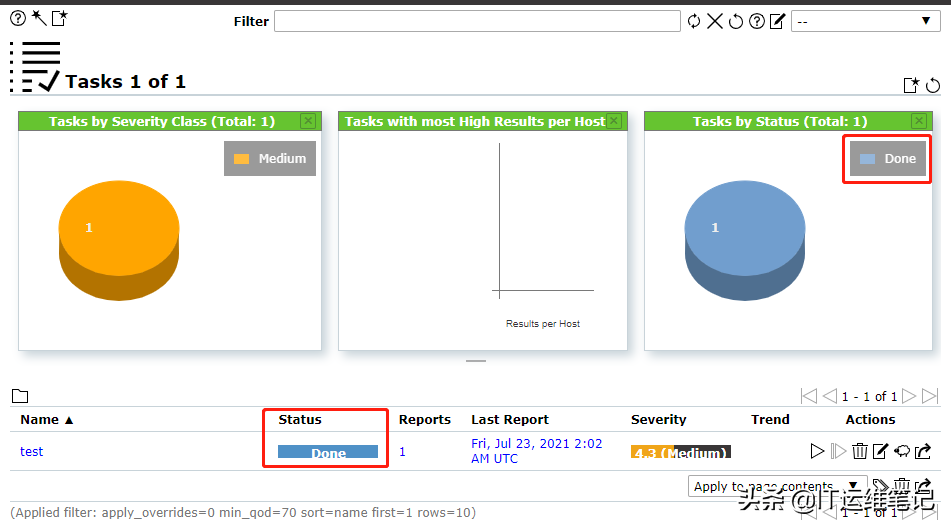Image resolution: width=951 pixels, height=528 pixels.
Task: Start the test task with play icon
Action: point(817,451)
